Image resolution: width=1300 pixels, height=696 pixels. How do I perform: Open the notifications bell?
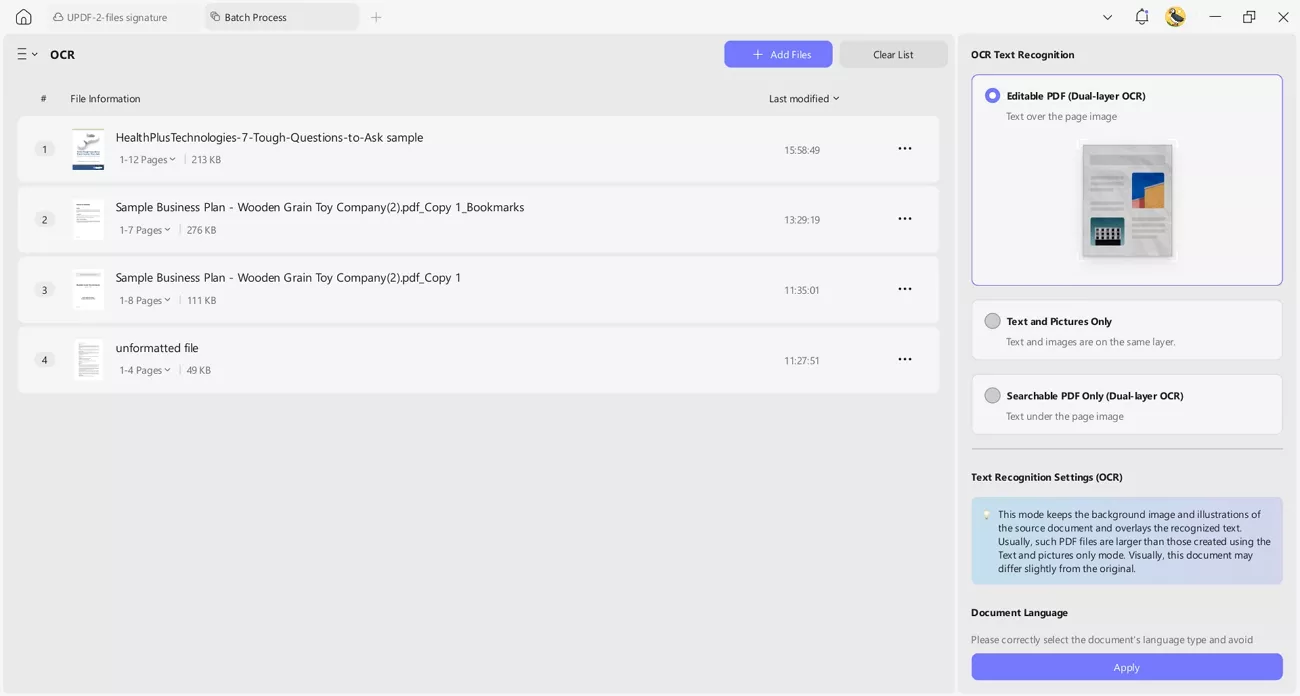(x=1141, y=17)
